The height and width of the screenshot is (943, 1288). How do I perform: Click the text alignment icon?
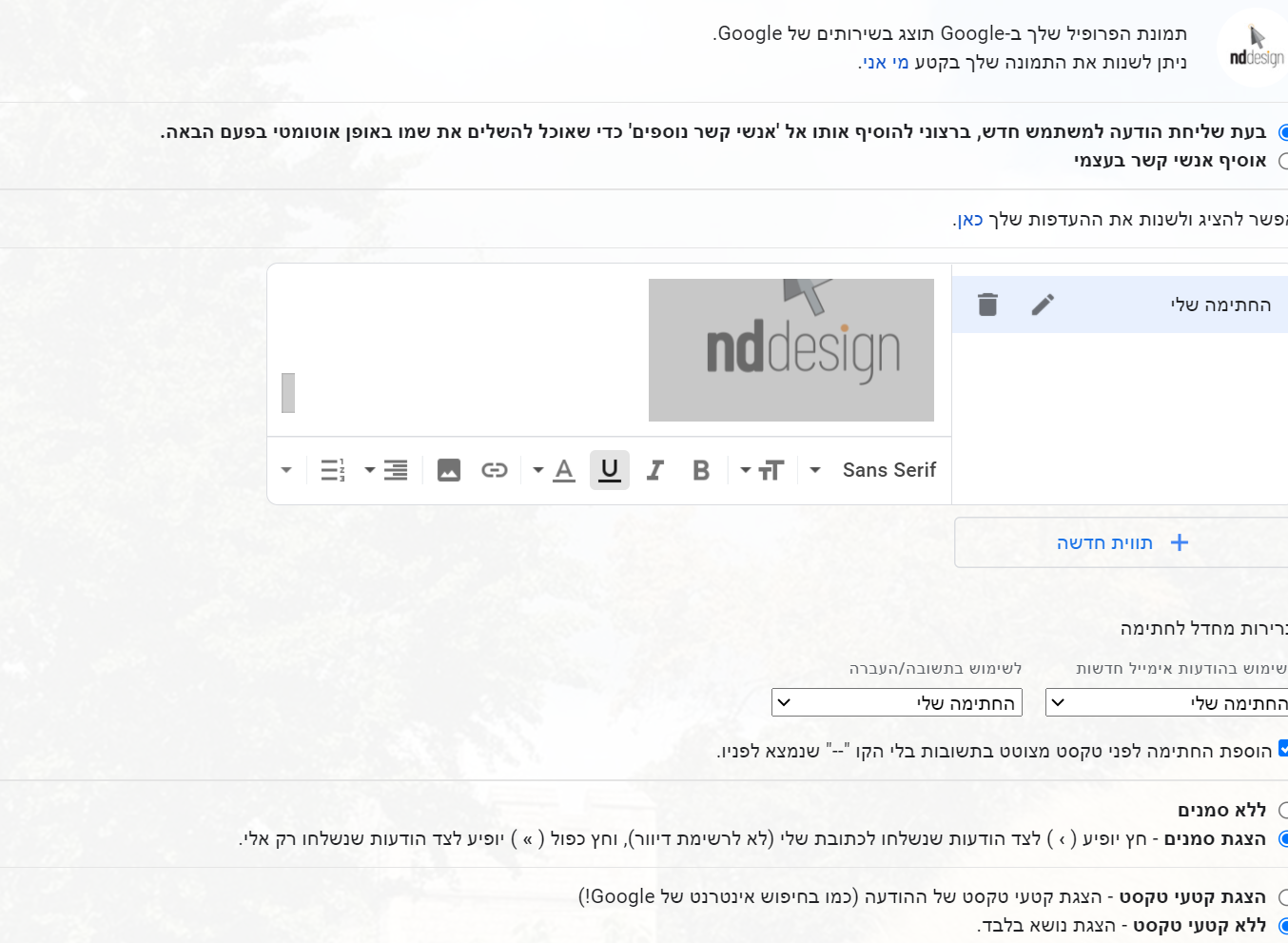(x=396, y=470)
